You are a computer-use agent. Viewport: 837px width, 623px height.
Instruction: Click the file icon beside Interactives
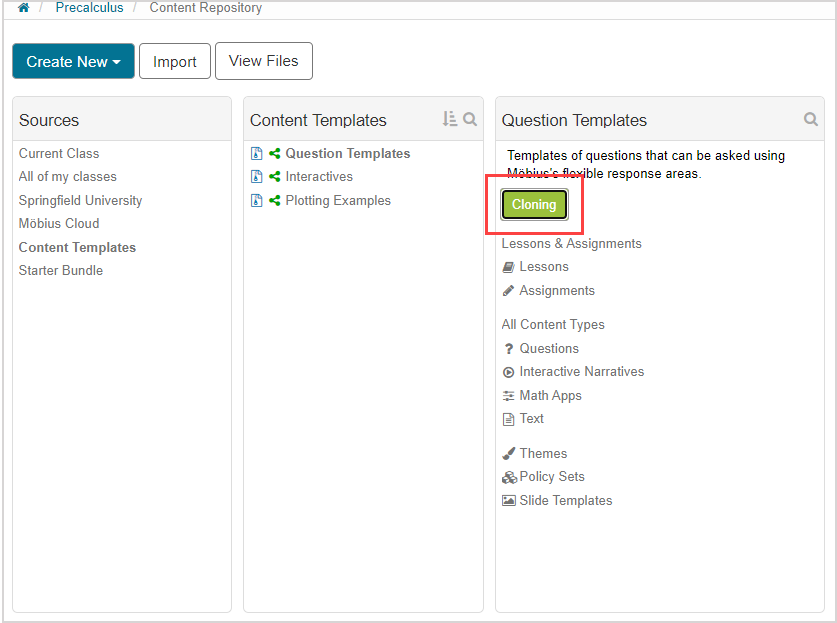click(257, 177)
